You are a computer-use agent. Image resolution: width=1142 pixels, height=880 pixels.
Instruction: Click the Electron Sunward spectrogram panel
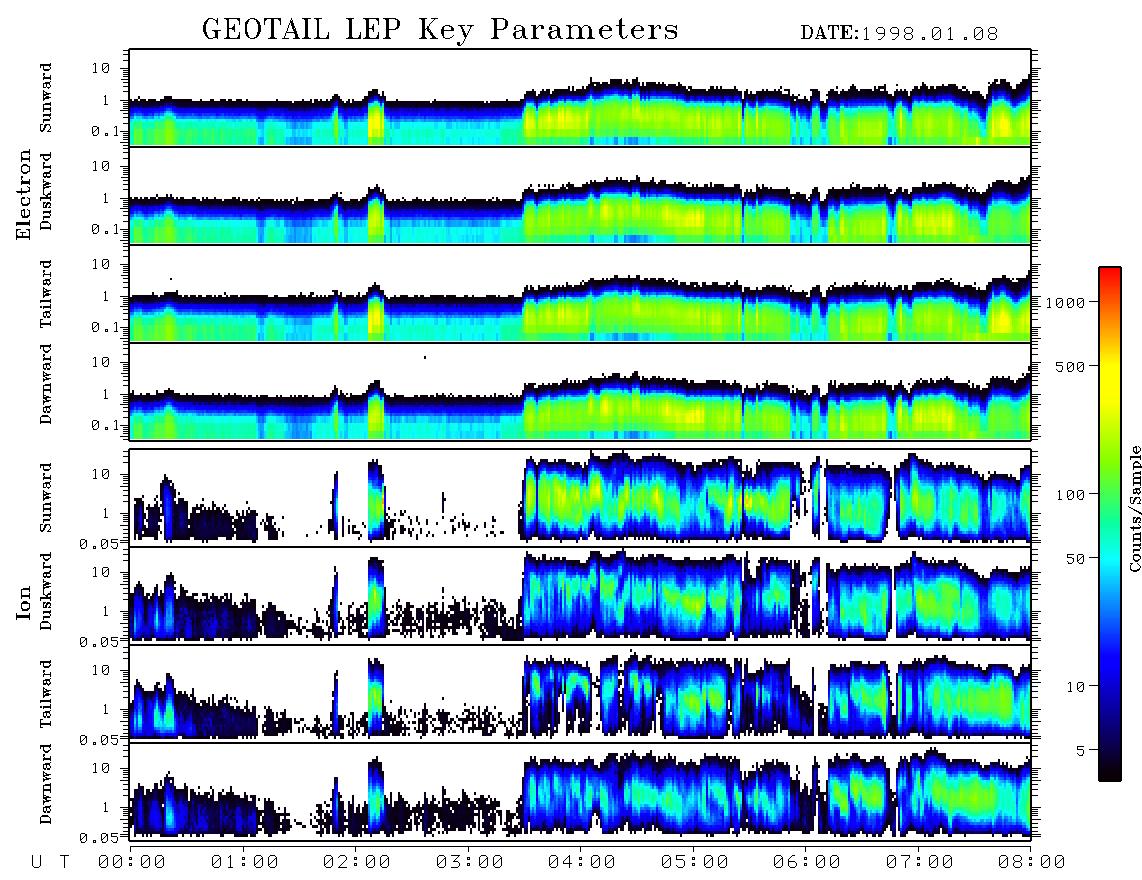[580, 97]
